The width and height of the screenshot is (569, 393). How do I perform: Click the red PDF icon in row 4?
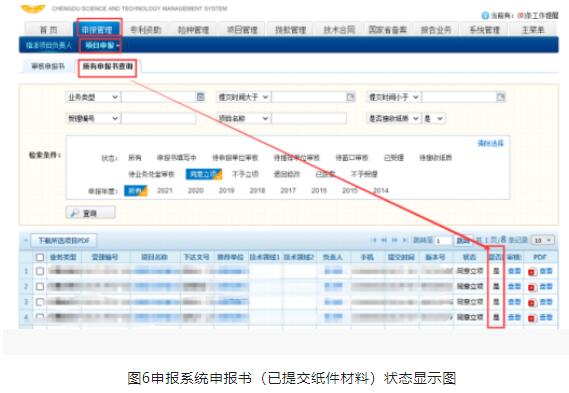tap(532, 318)
